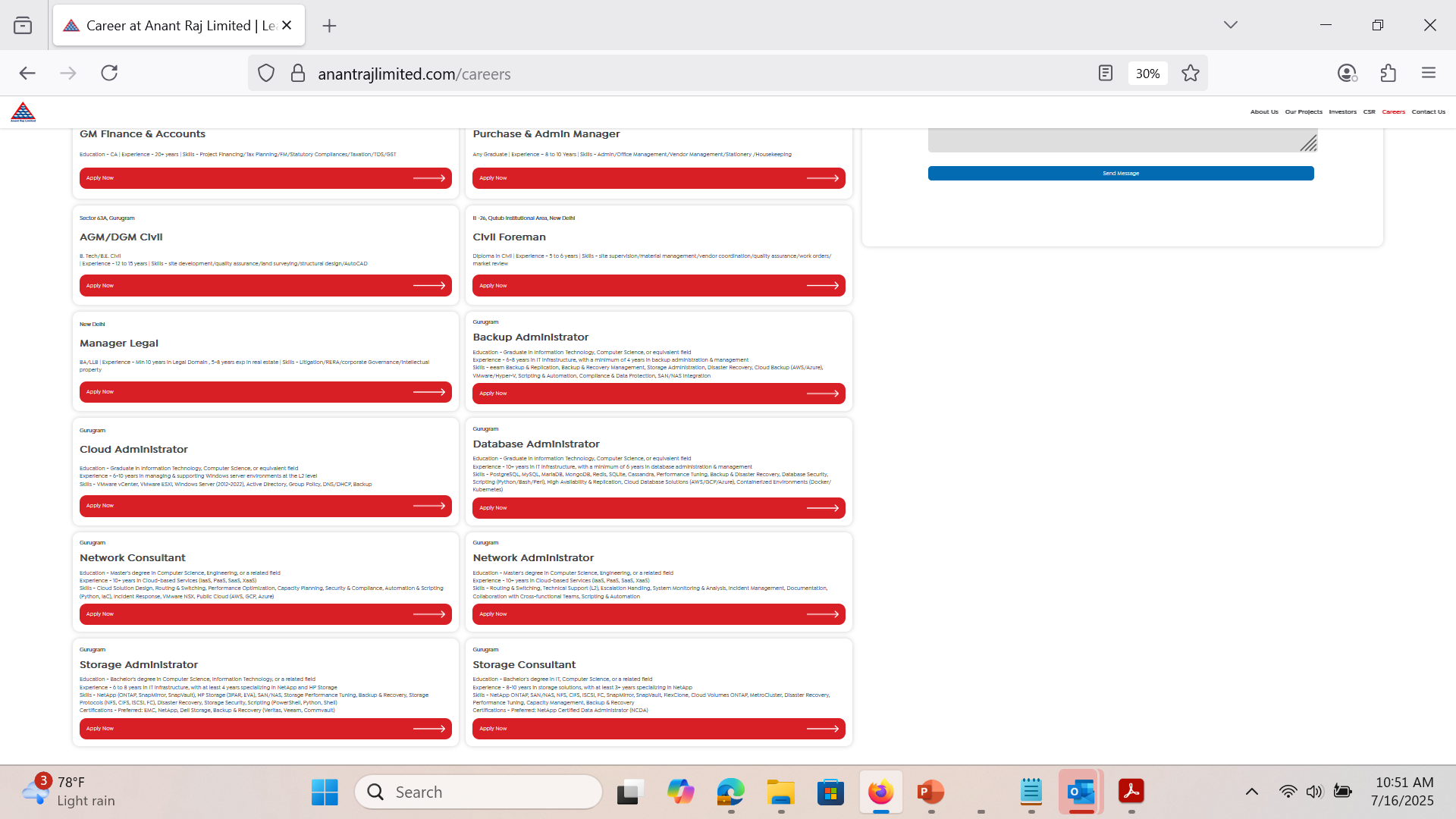Expand the list all tabs chevron
This screenshot has width=1456, height=819.
[1230, 25]
